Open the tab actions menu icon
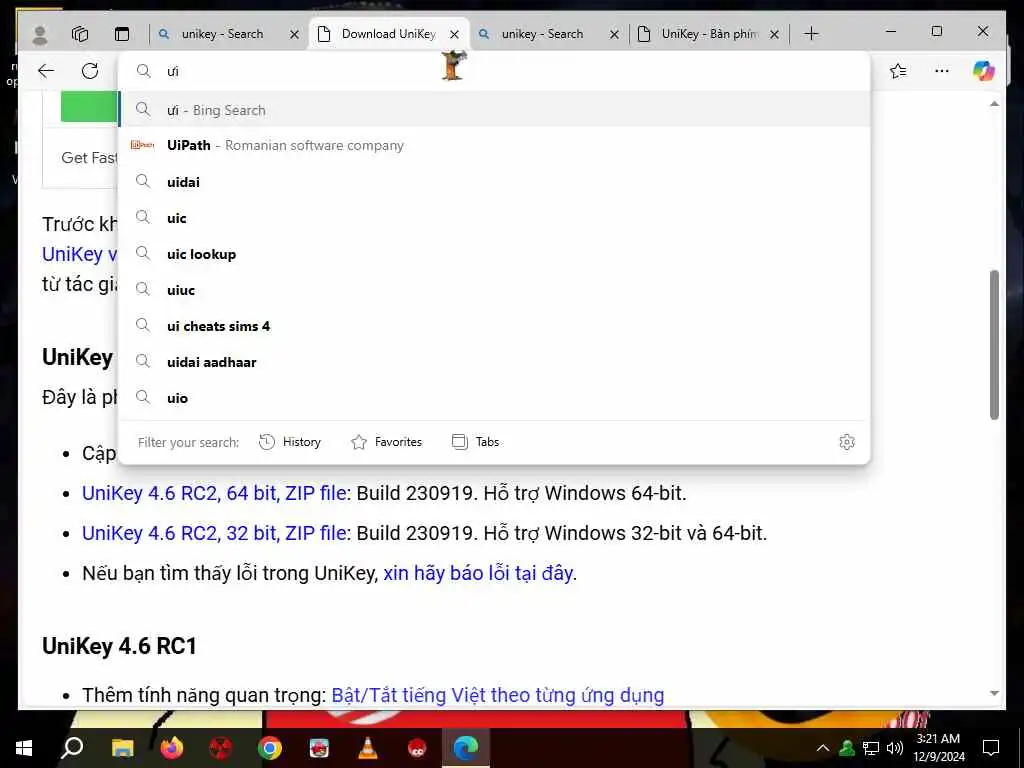 (122, 34)
